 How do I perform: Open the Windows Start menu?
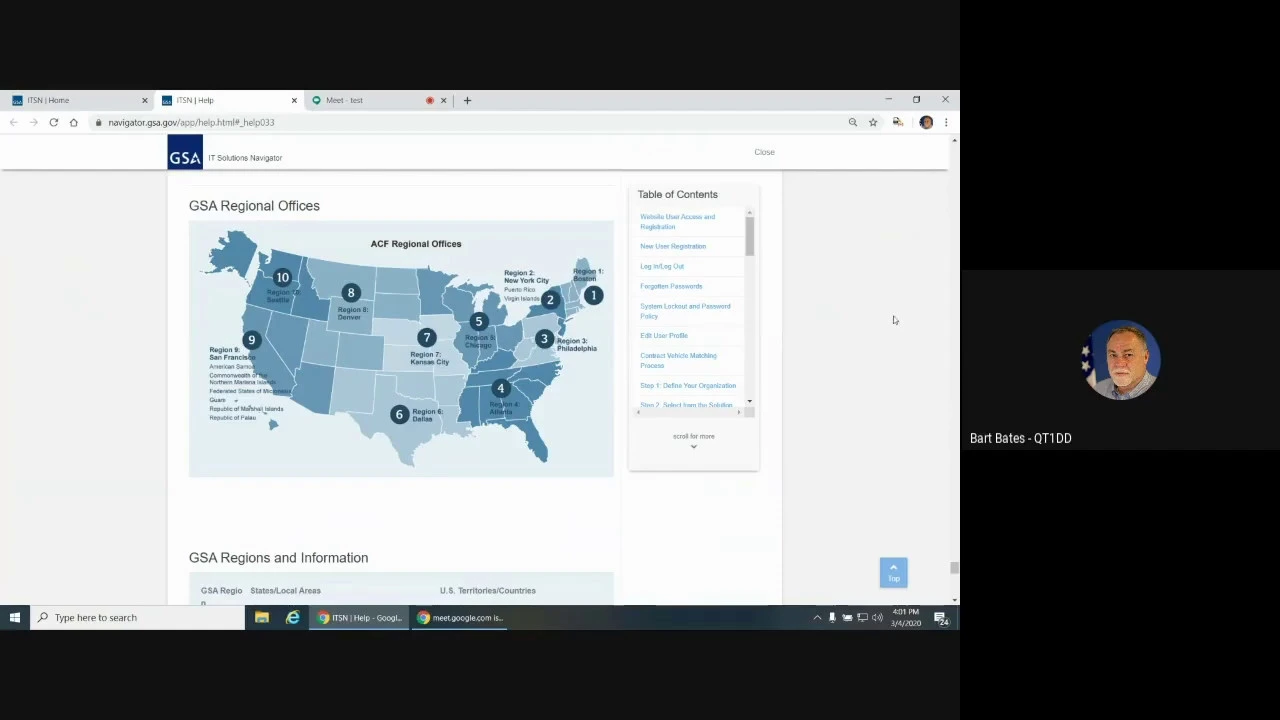(x=15, y=618)
